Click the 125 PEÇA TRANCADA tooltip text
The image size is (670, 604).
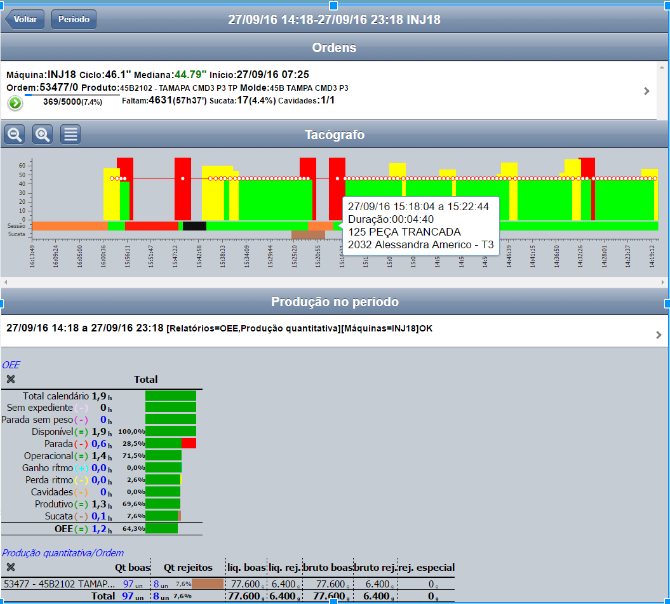point(404,232)
